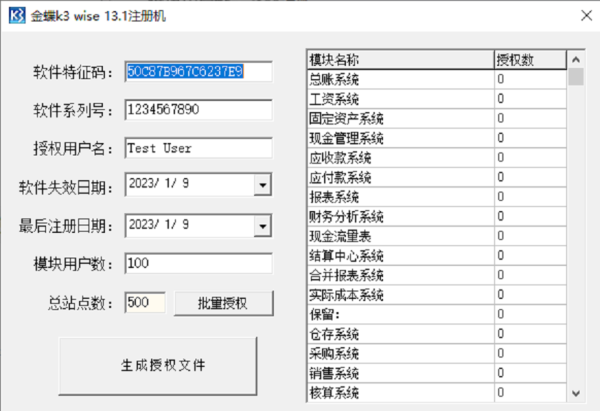Click the 授权数 cell for 合并报表系统
The width and height of the screenshot is (600, 411).
pos(530,275)
